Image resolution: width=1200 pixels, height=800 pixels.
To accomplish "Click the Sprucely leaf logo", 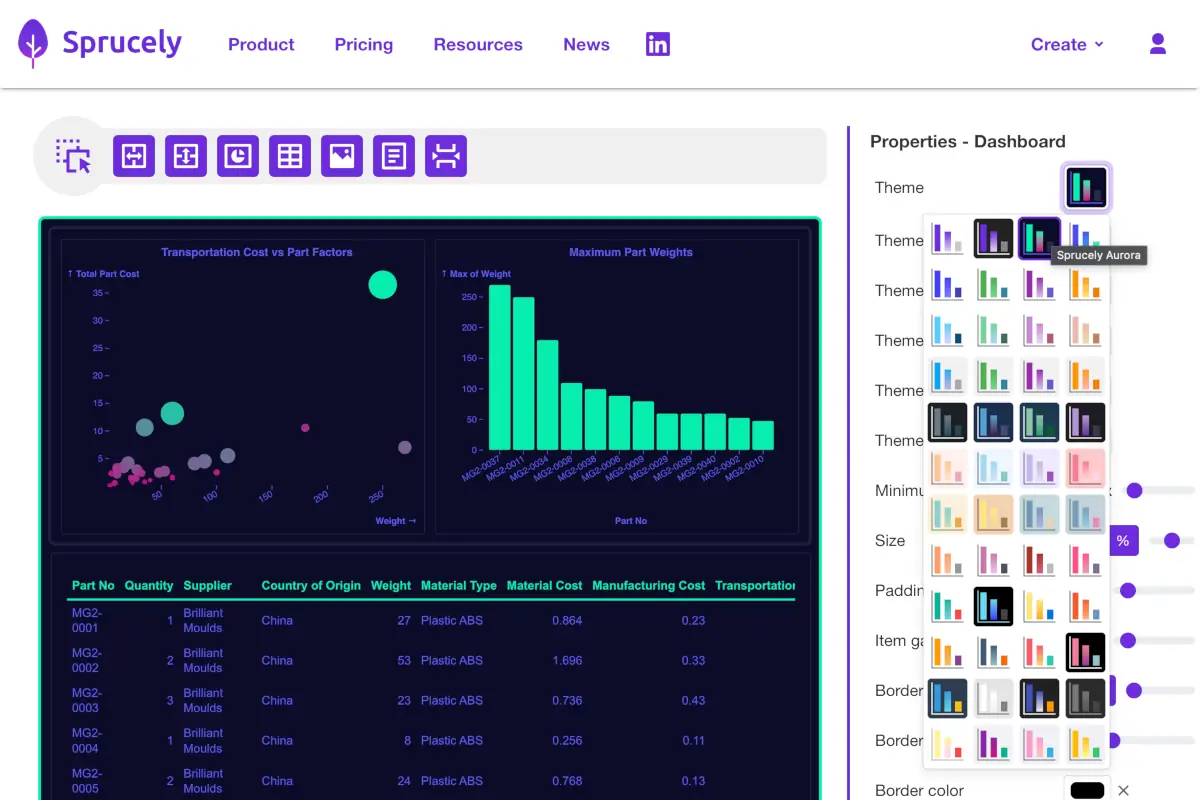I will coord(33,44).
